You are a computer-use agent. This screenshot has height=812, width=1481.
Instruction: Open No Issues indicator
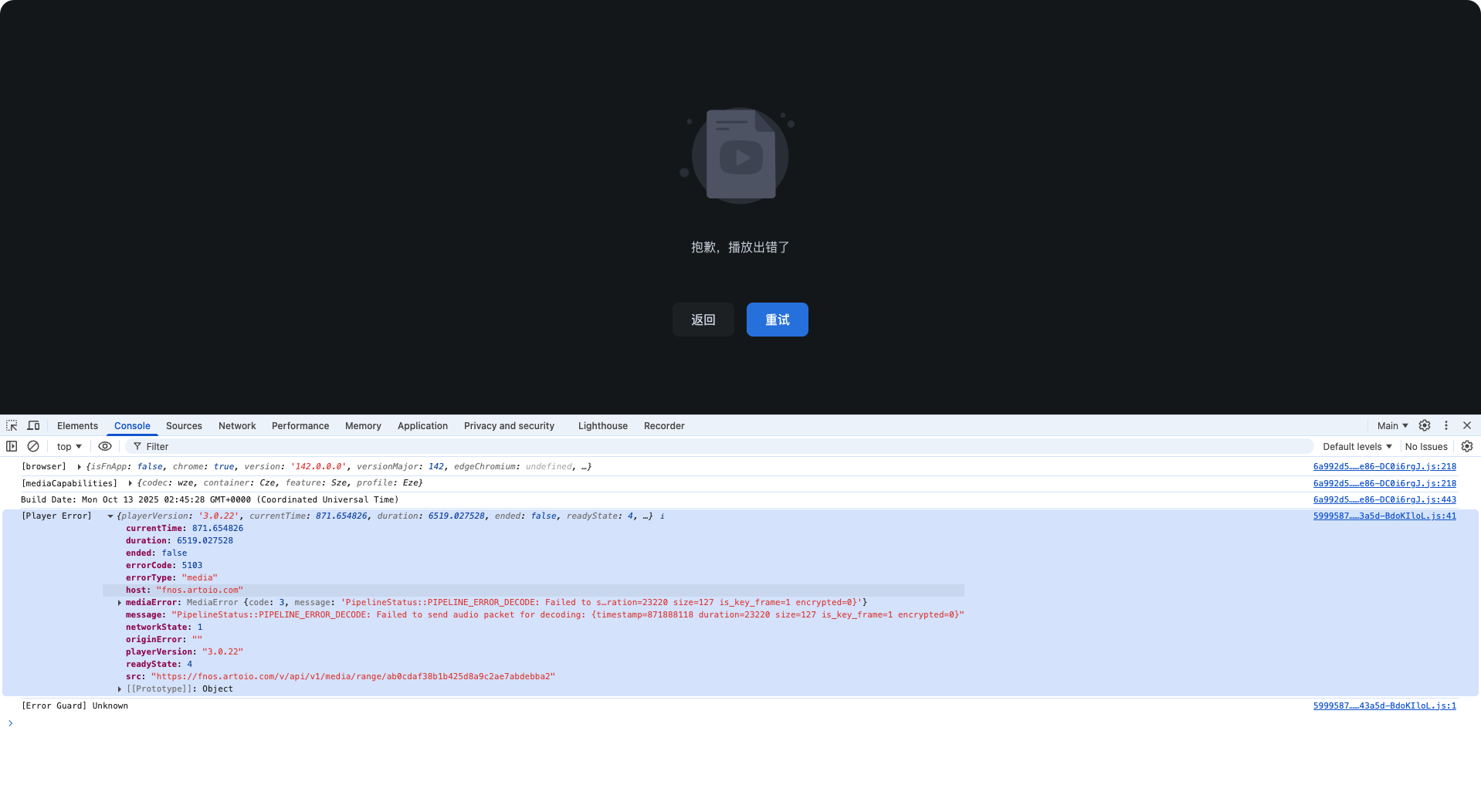tap(1426, 446)
